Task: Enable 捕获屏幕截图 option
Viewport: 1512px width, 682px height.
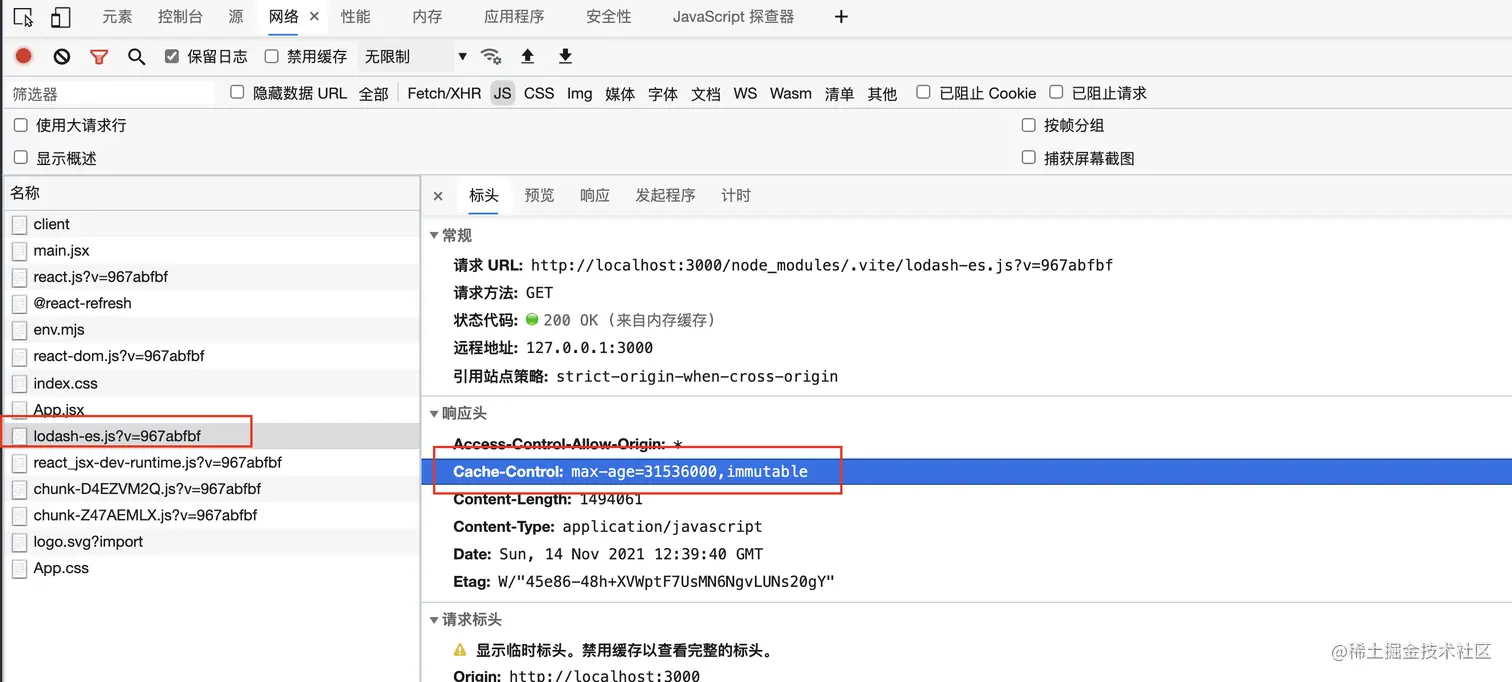Action: [x=1028, y=157]
